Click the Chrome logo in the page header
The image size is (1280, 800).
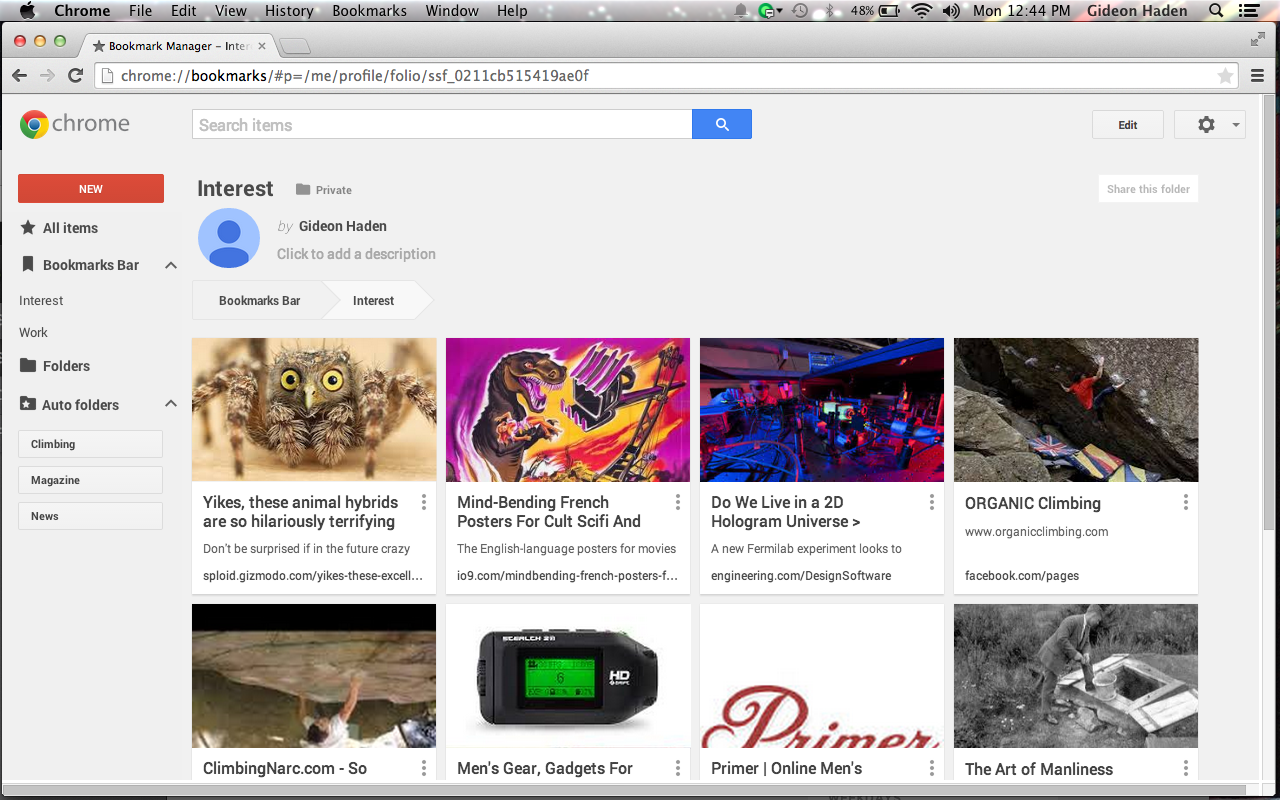click(75, 124)
